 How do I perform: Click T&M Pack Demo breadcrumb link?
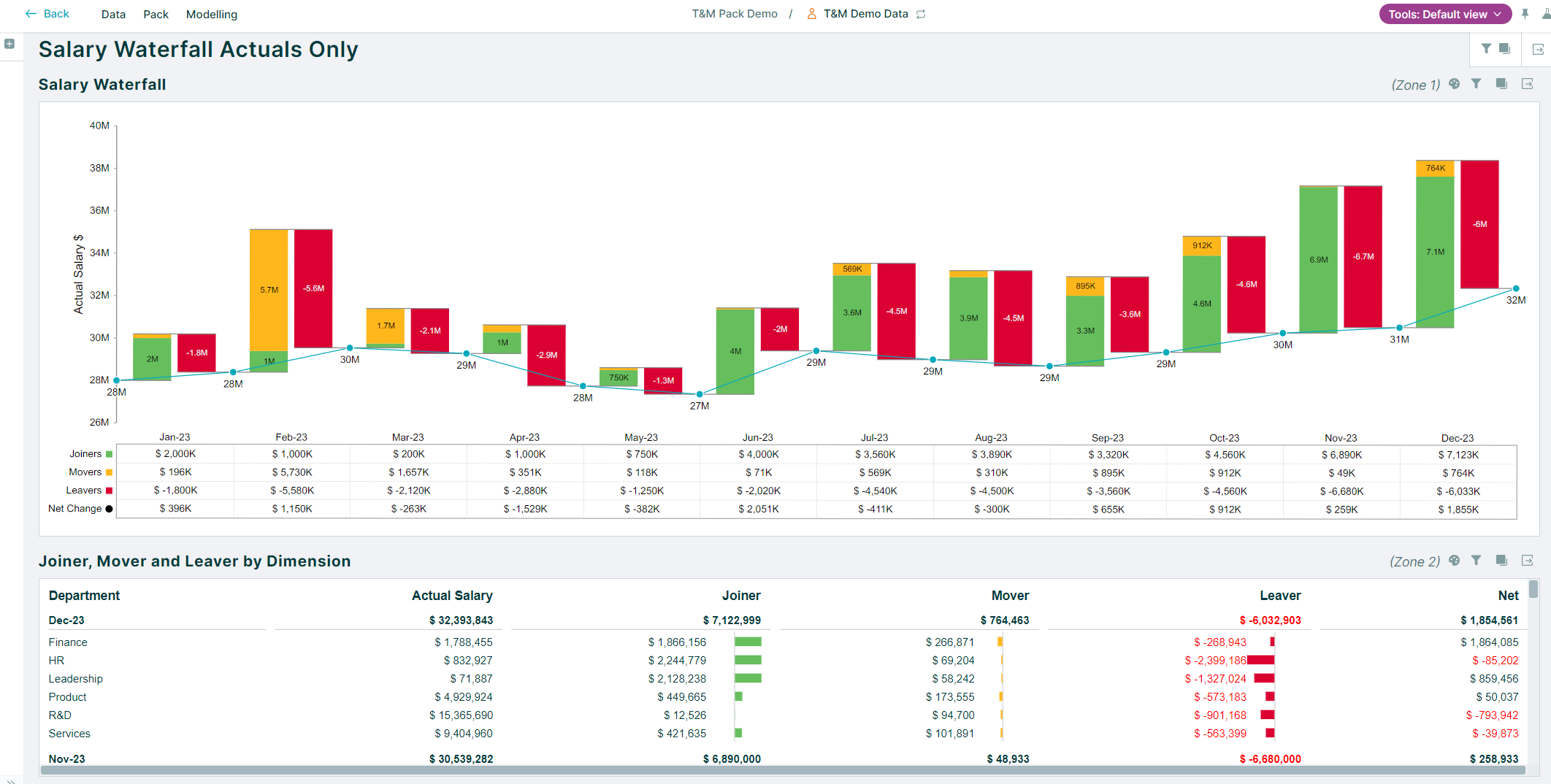point(735,14)
